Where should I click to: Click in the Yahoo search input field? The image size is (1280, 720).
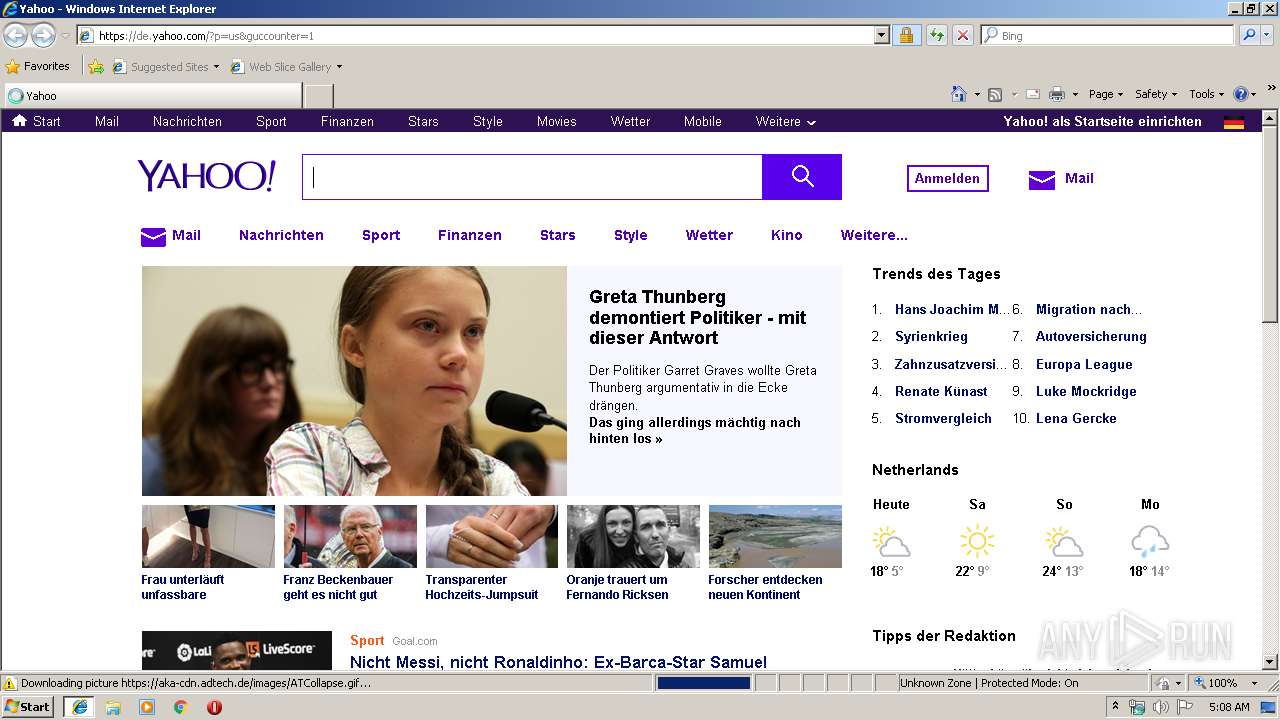click(532, 177)
